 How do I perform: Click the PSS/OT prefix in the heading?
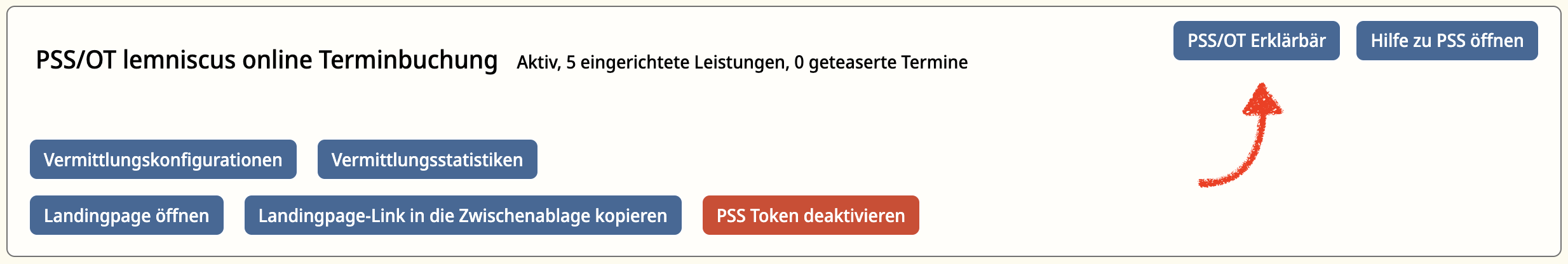pyautogui.click(x=76, y=61)
